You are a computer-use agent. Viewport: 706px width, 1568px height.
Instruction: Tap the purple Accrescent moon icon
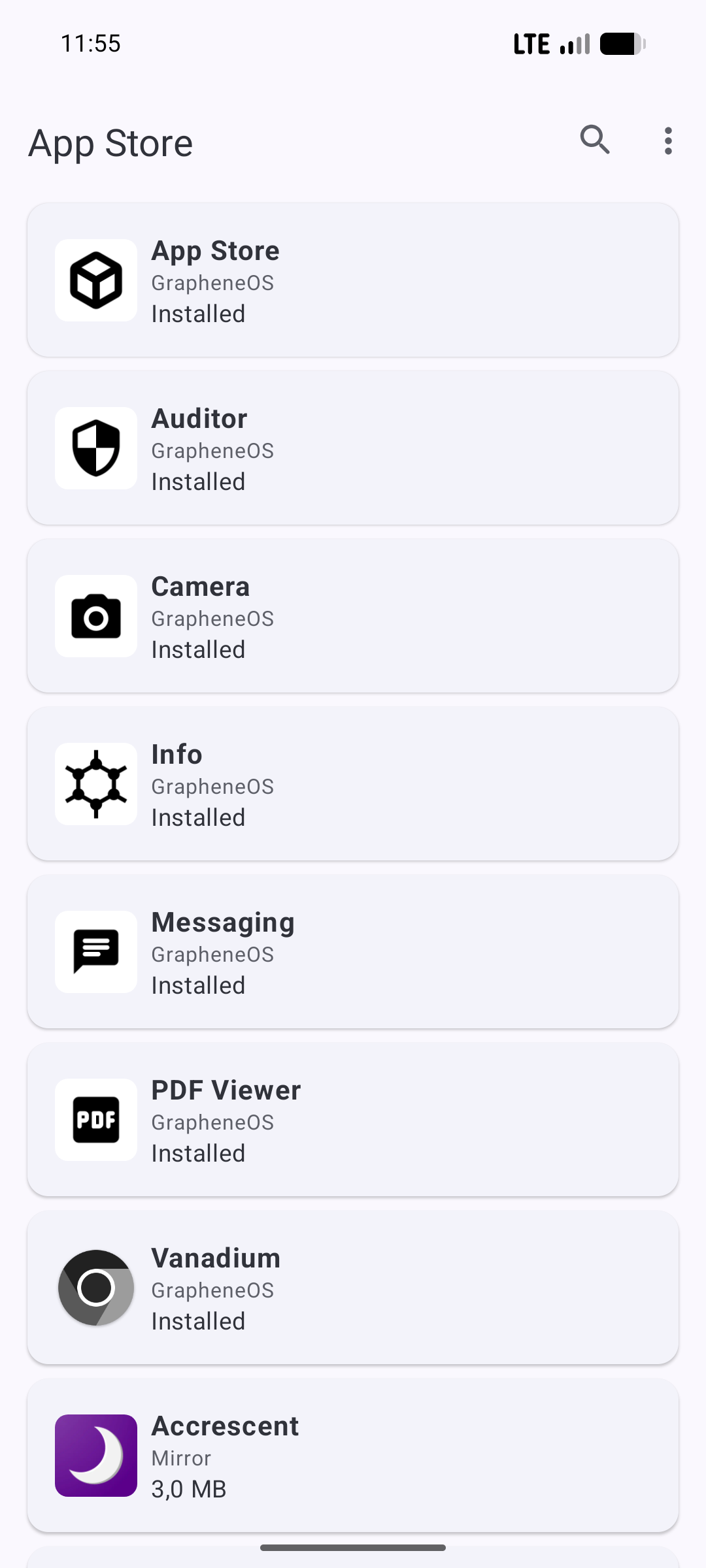coord(96,1456)
